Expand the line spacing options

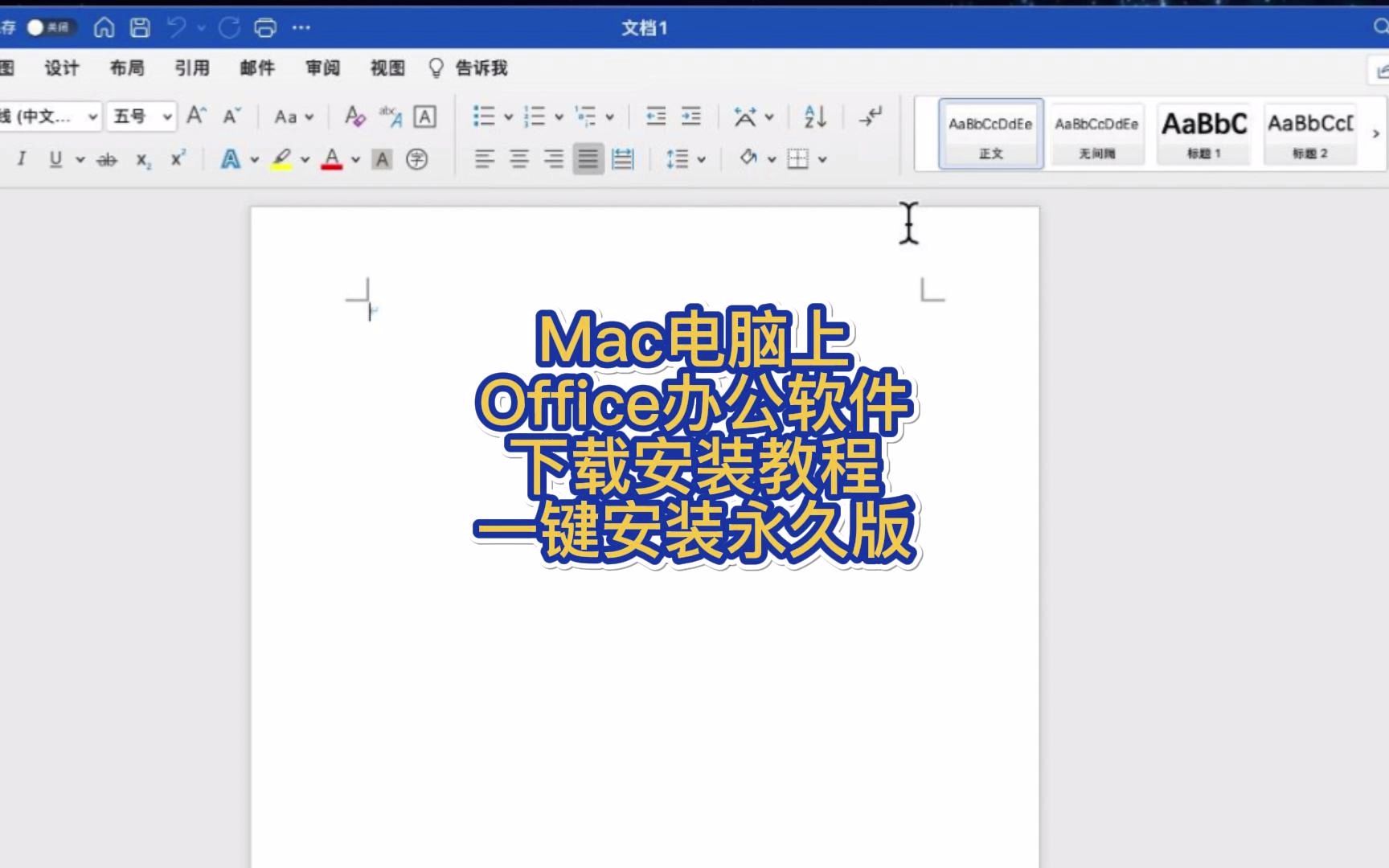click(701, 159)
